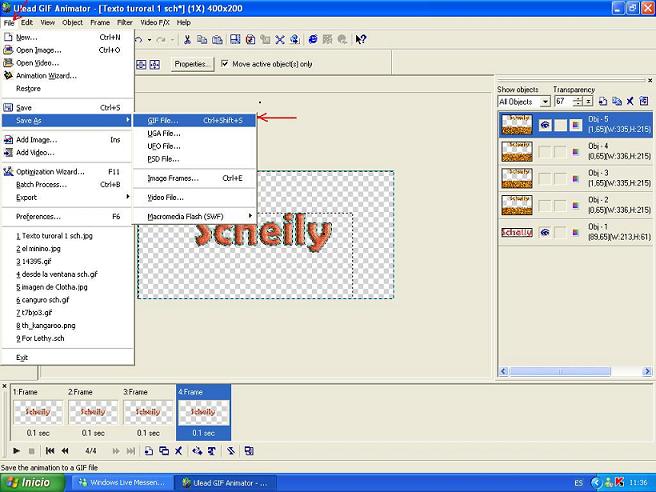The image size is (656, 492).
Task: Open the Properties dialog button
Action: click(192, 64)
